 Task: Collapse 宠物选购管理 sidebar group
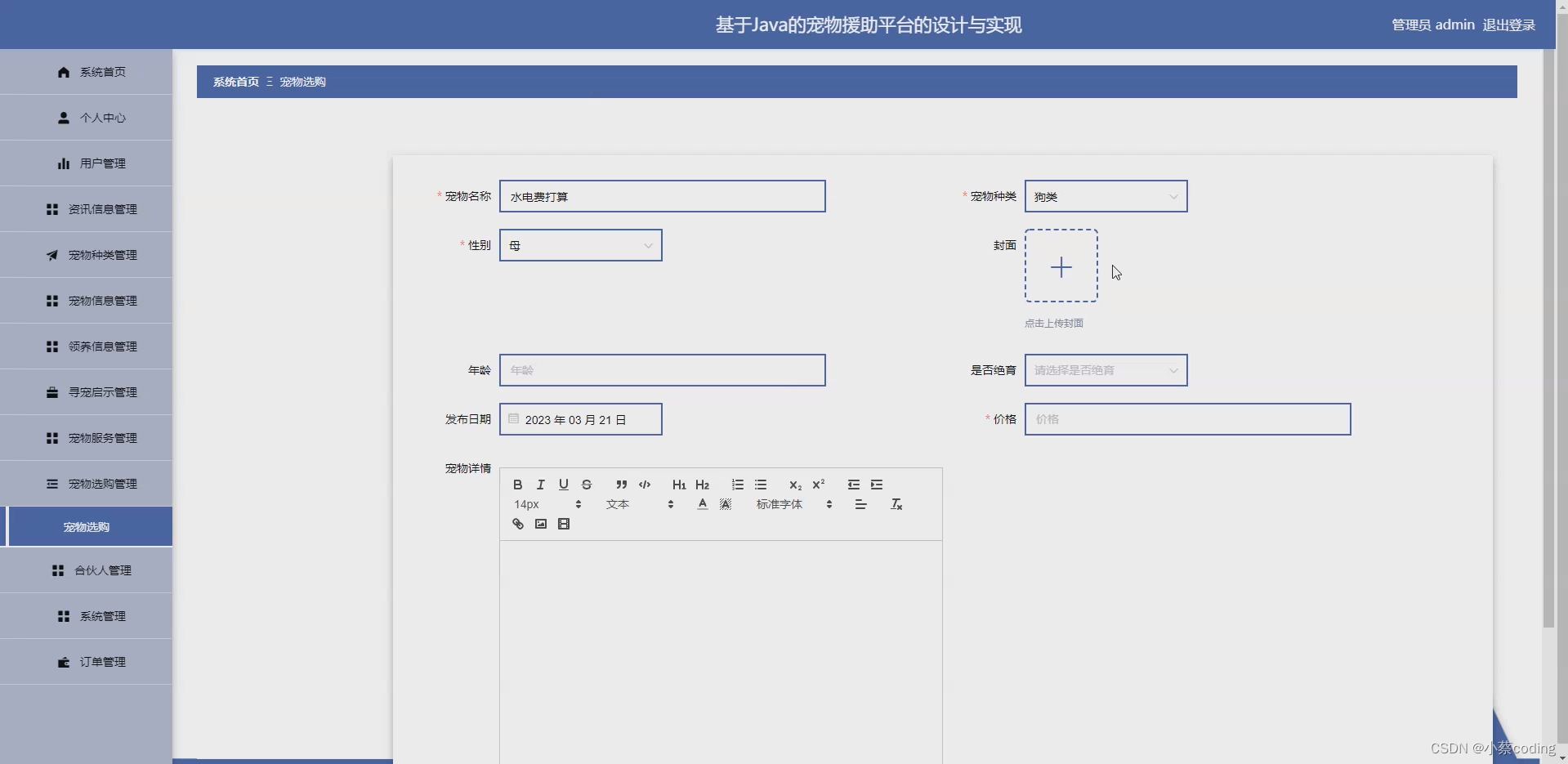pyautogui.click(x=86, y=484)
